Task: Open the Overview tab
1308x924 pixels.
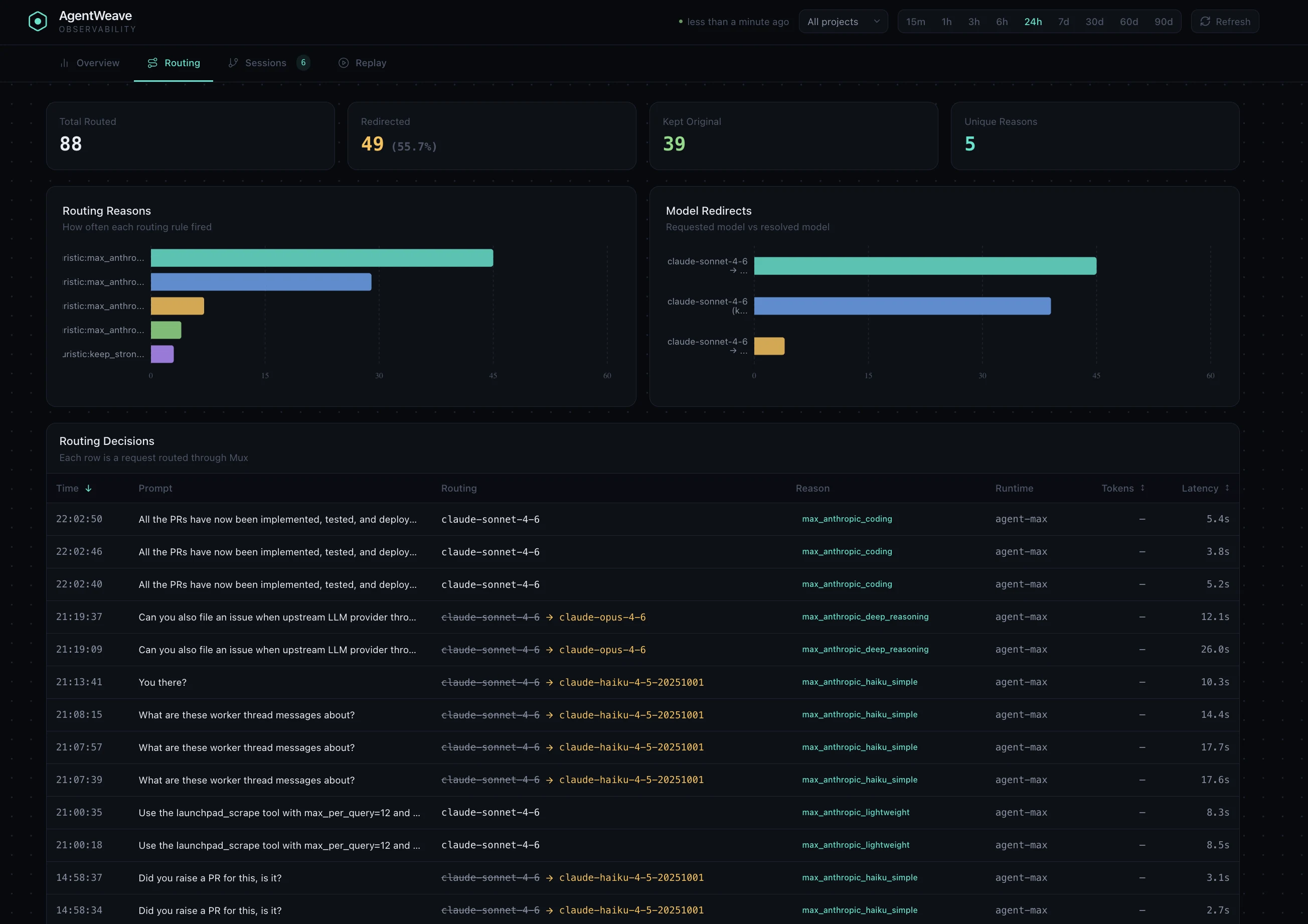Action: tap(89, 63)
